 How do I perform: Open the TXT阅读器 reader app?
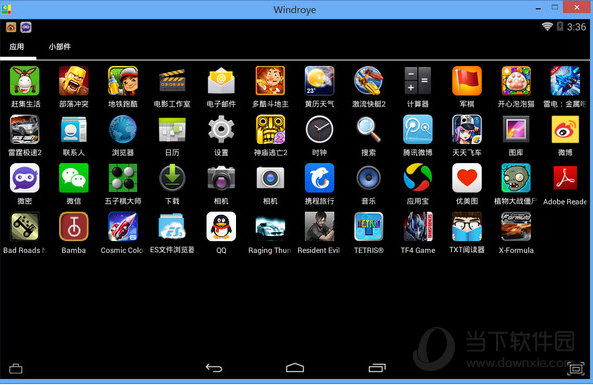[467, 226]
